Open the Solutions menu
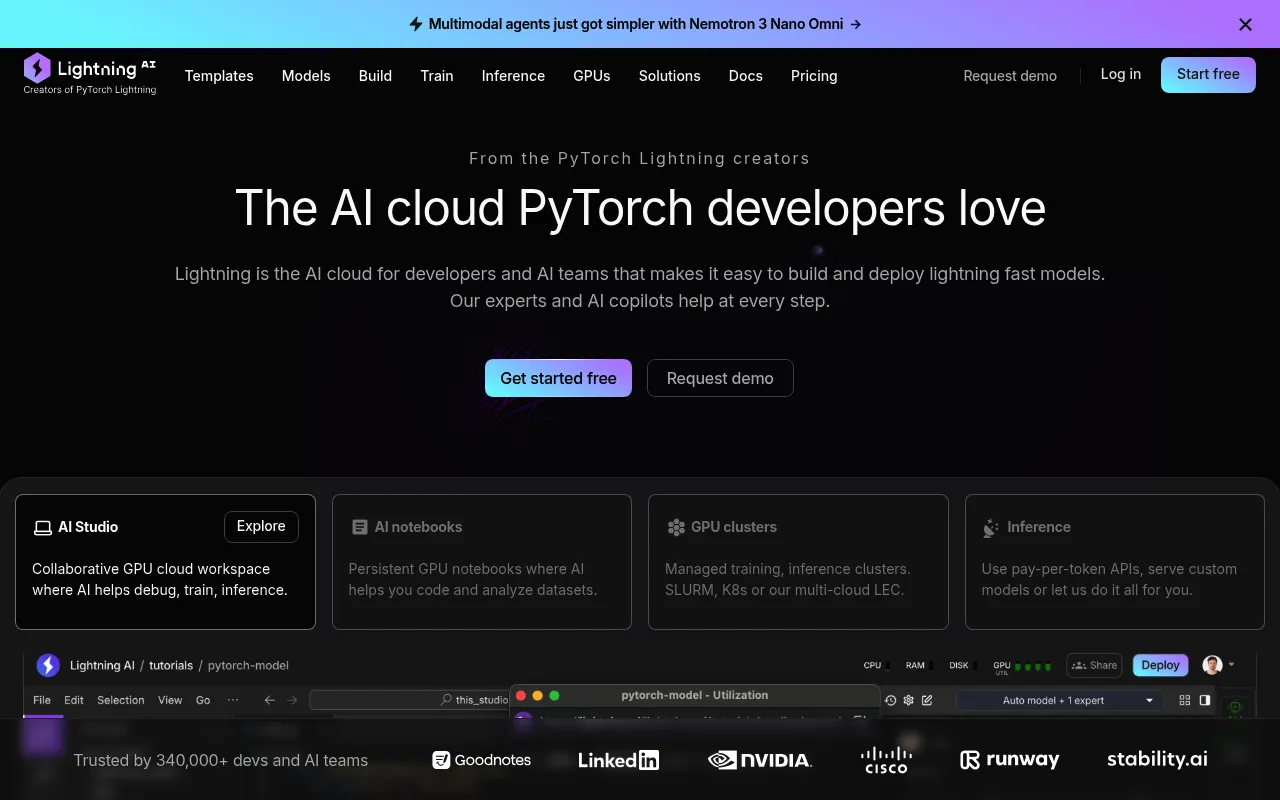Screen dimensions: 1280x800 pos(670,76)
